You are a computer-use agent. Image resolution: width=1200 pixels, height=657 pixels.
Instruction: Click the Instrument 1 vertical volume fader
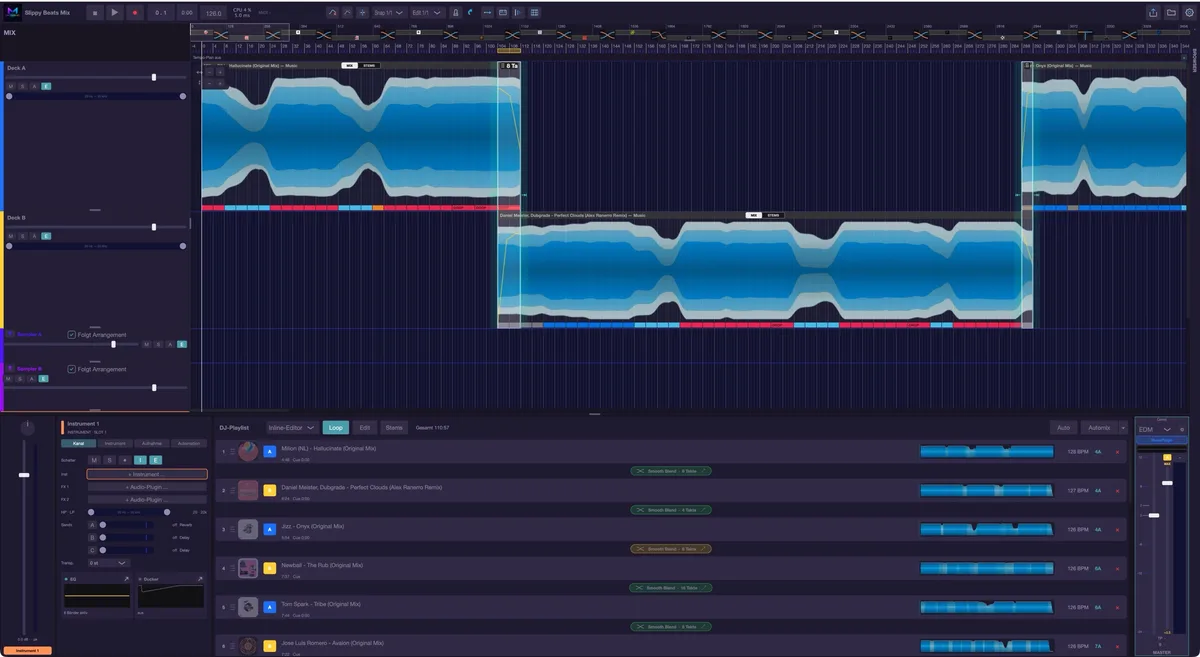coord(24,475)
